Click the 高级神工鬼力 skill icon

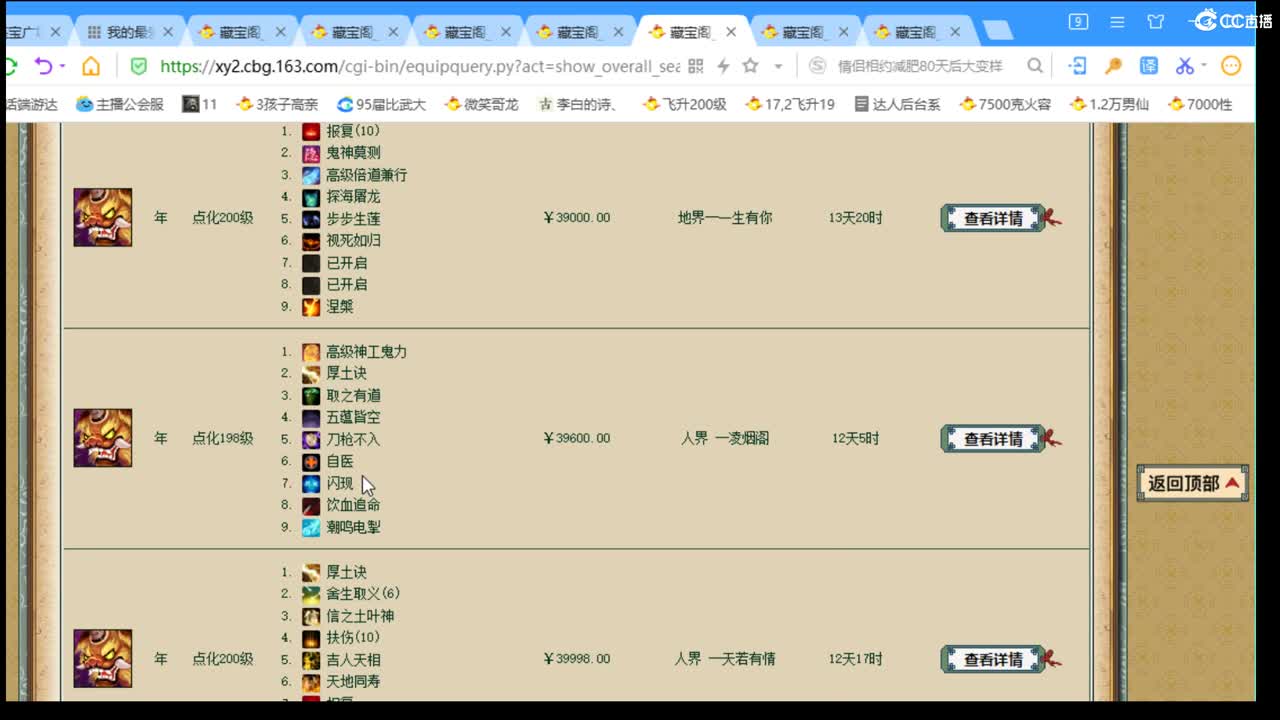(x=311, y=352)
